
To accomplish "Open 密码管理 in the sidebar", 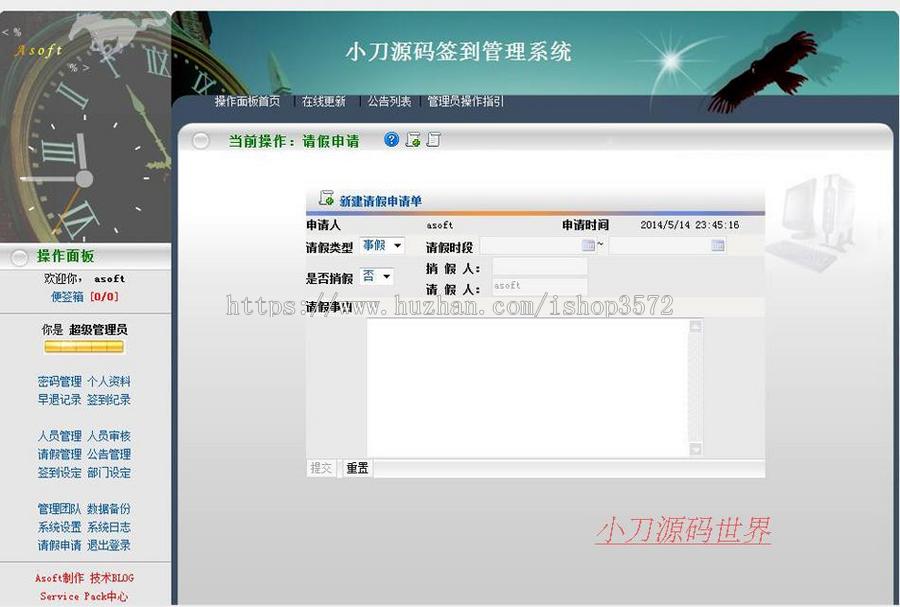I will coord(60,382).
